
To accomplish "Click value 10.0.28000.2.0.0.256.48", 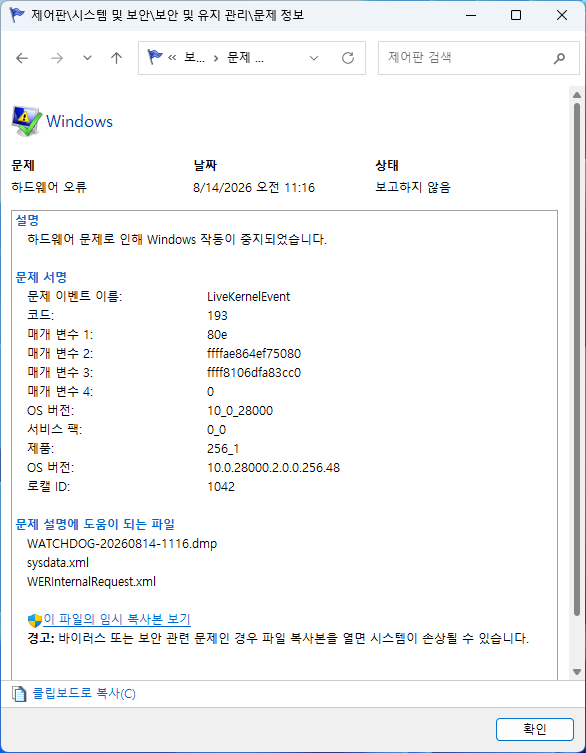I will [x=274, y=468].
